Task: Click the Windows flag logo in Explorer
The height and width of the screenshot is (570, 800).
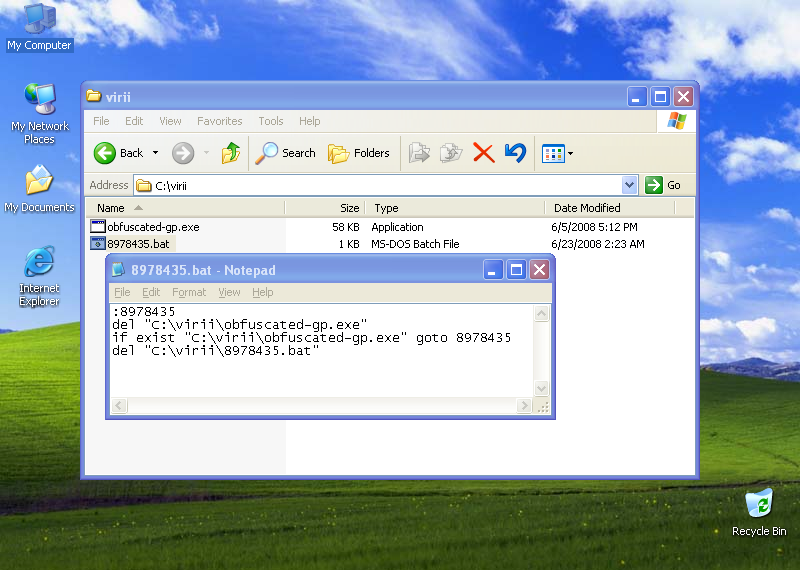Action: (677, 121)
